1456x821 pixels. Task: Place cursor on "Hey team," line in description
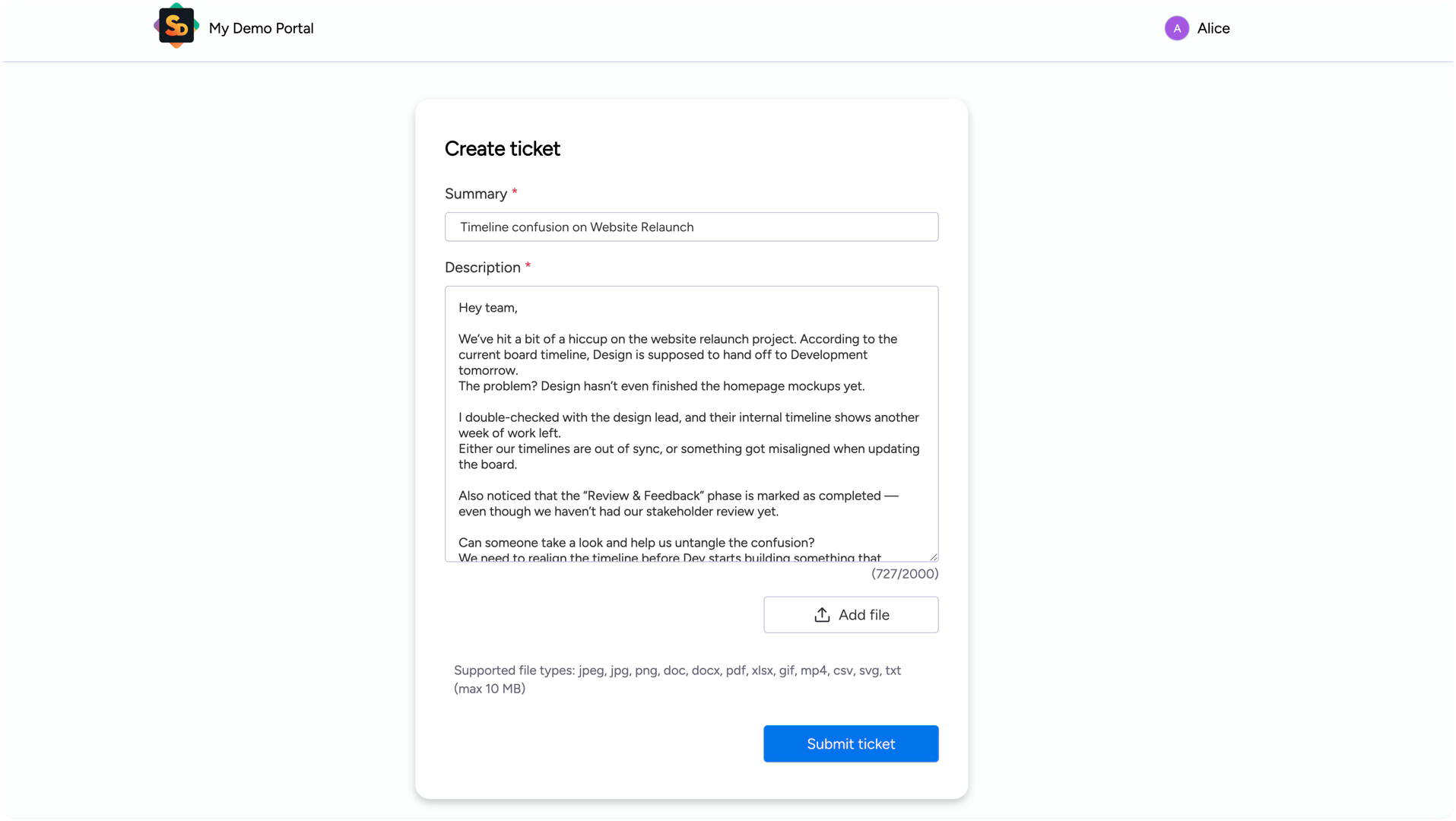point(487,308)
